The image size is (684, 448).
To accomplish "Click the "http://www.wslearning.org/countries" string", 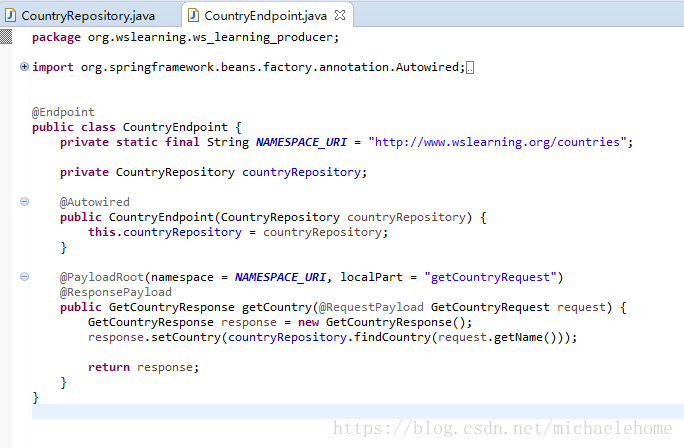I will coord(497,142).
